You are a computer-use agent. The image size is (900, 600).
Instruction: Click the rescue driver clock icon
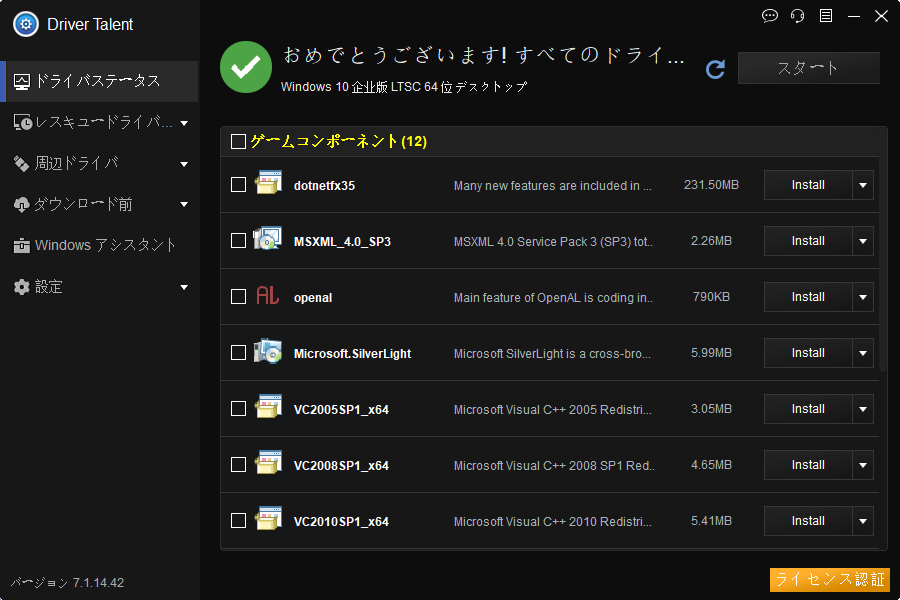click(x=23, y=122)
